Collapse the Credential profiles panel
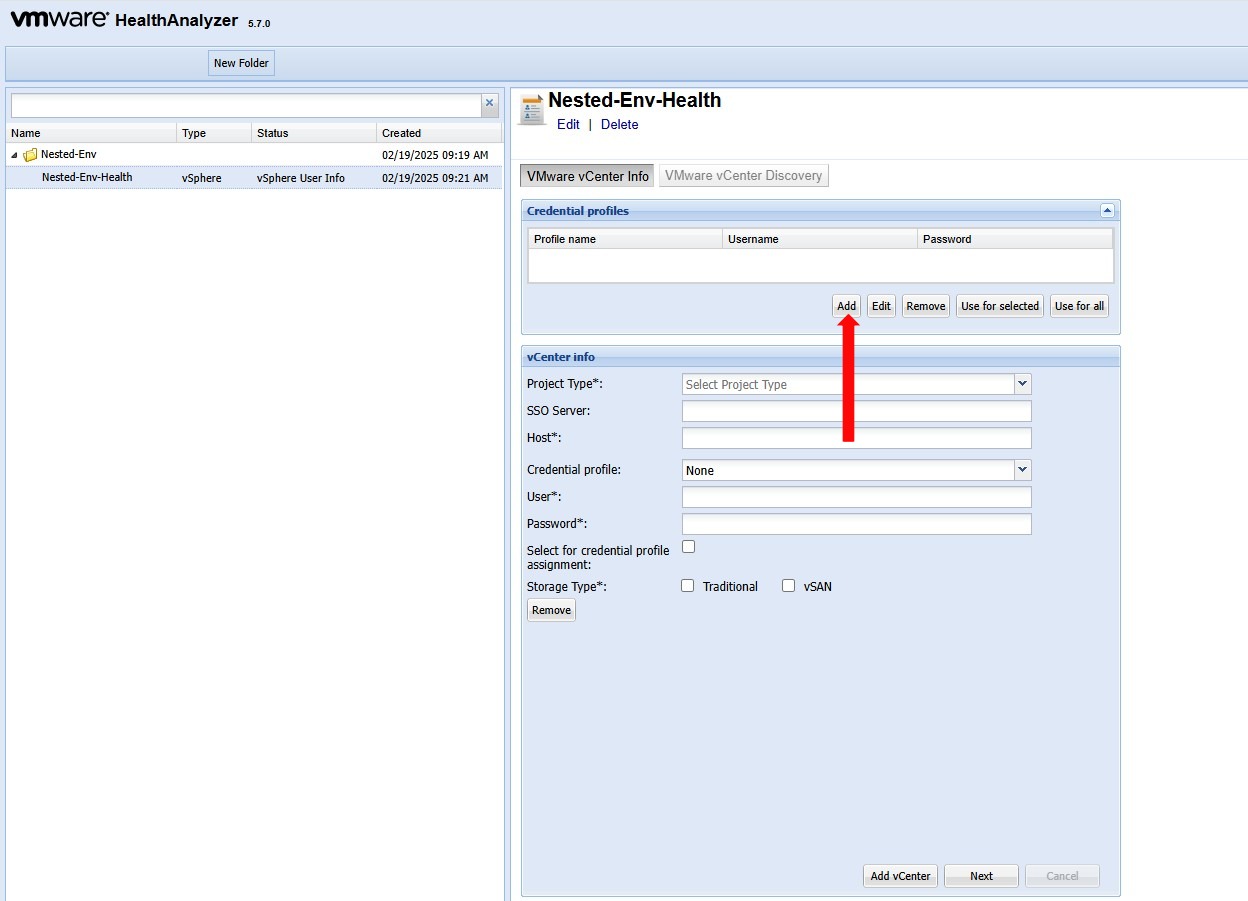Viewport: 1248px width, 901px height. pyautogui.click(x=1107, y=210)
